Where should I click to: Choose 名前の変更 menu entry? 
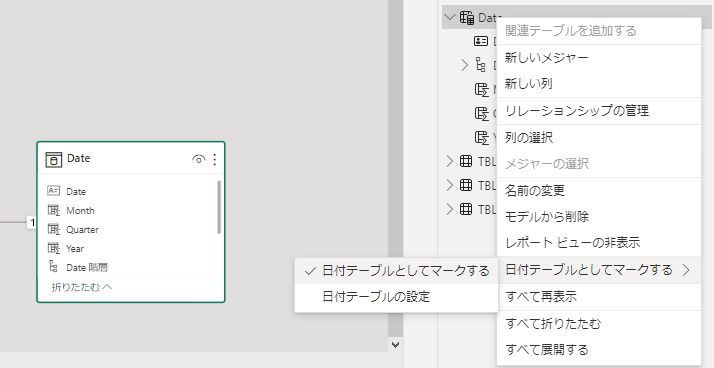598,190
